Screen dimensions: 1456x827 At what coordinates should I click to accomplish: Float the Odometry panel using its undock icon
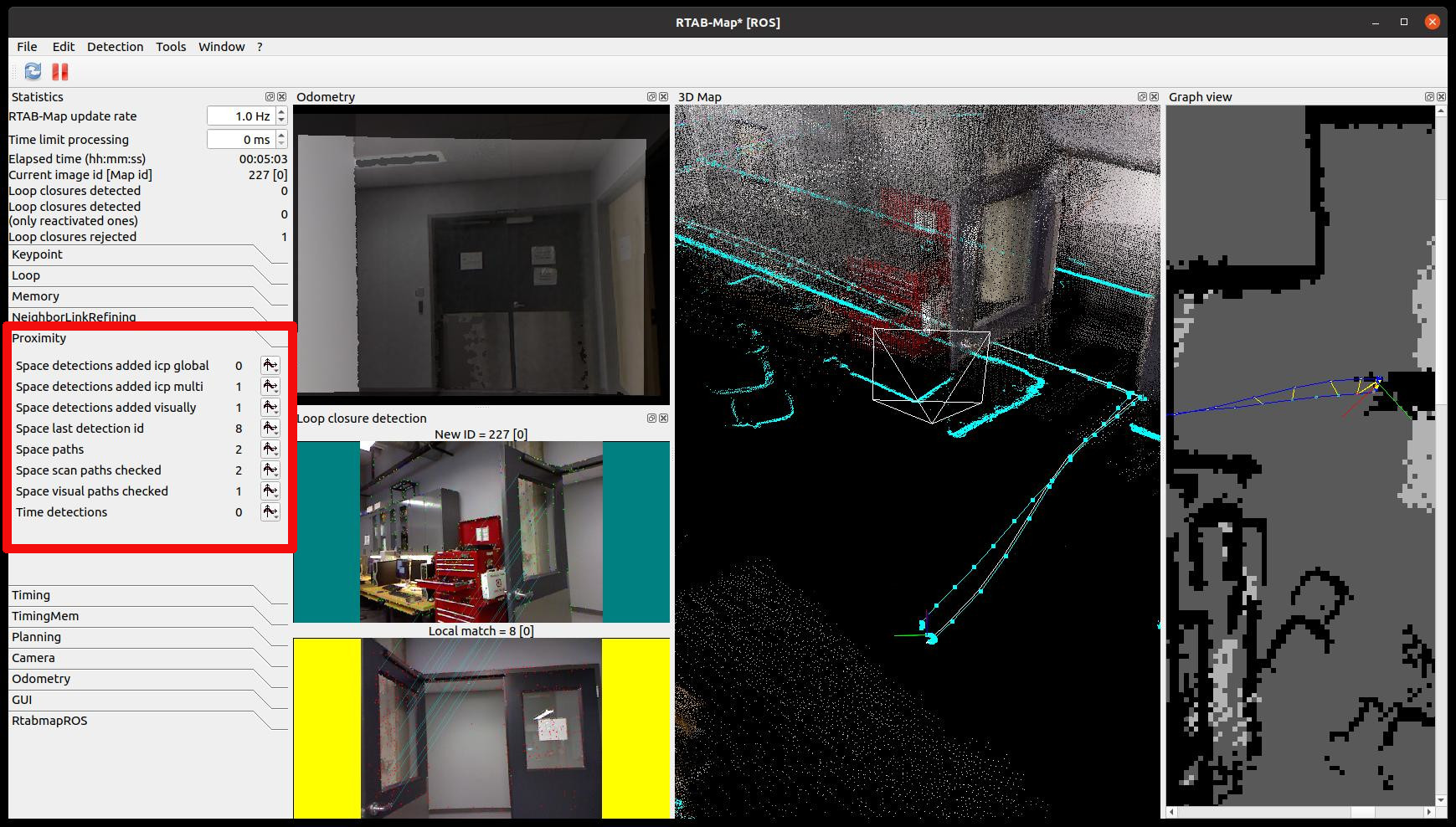click(x=651, y=97)
